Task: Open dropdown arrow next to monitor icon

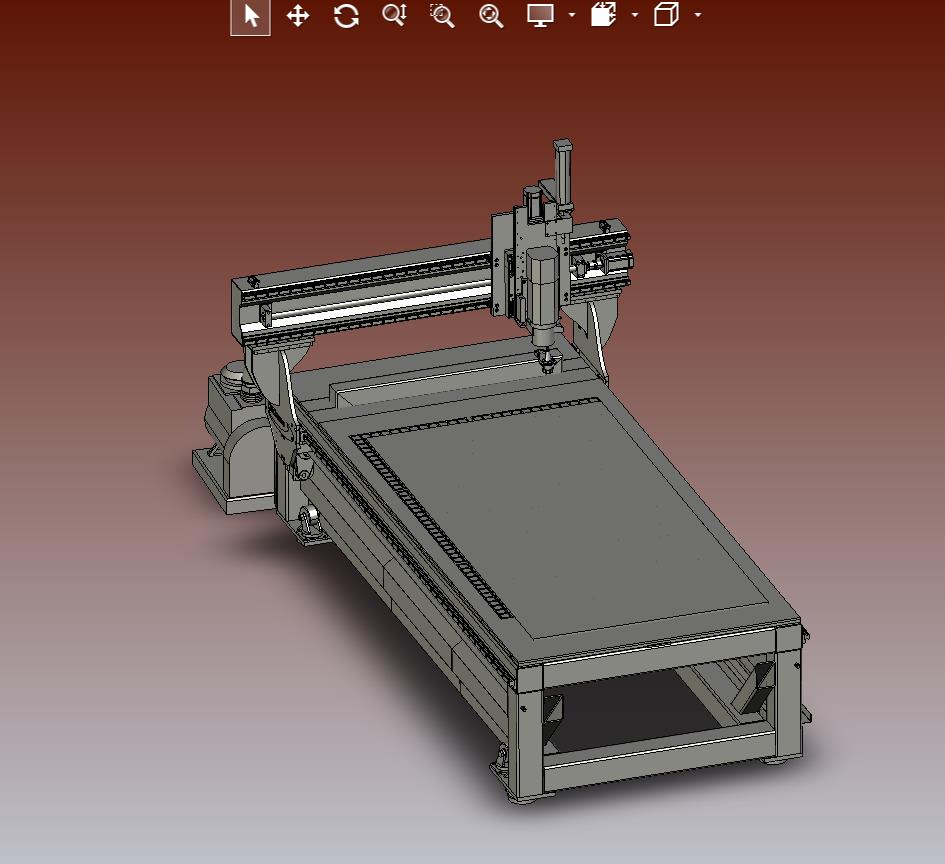Action: pos(571,15)
